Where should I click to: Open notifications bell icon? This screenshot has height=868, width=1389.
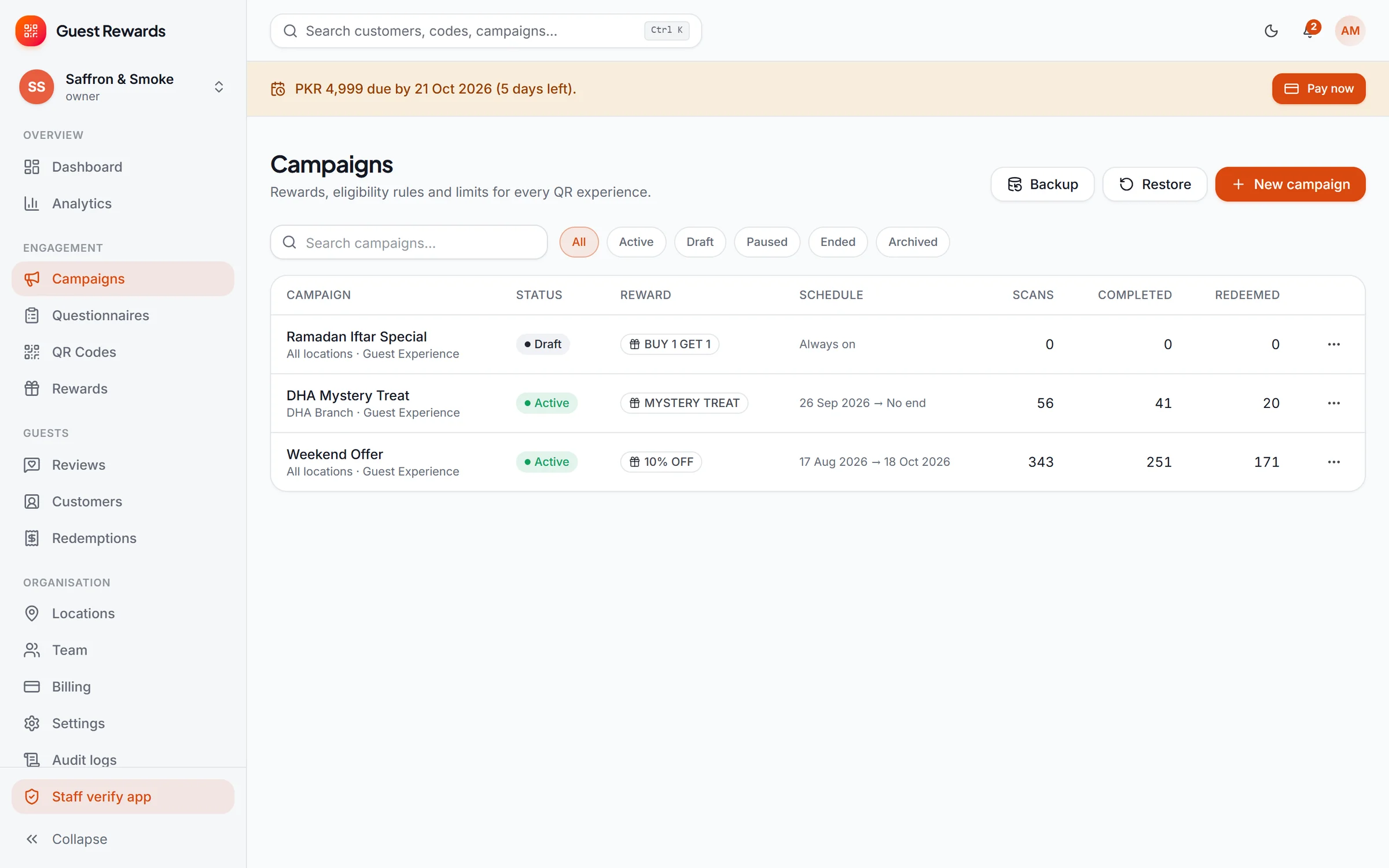point(1309,31)
